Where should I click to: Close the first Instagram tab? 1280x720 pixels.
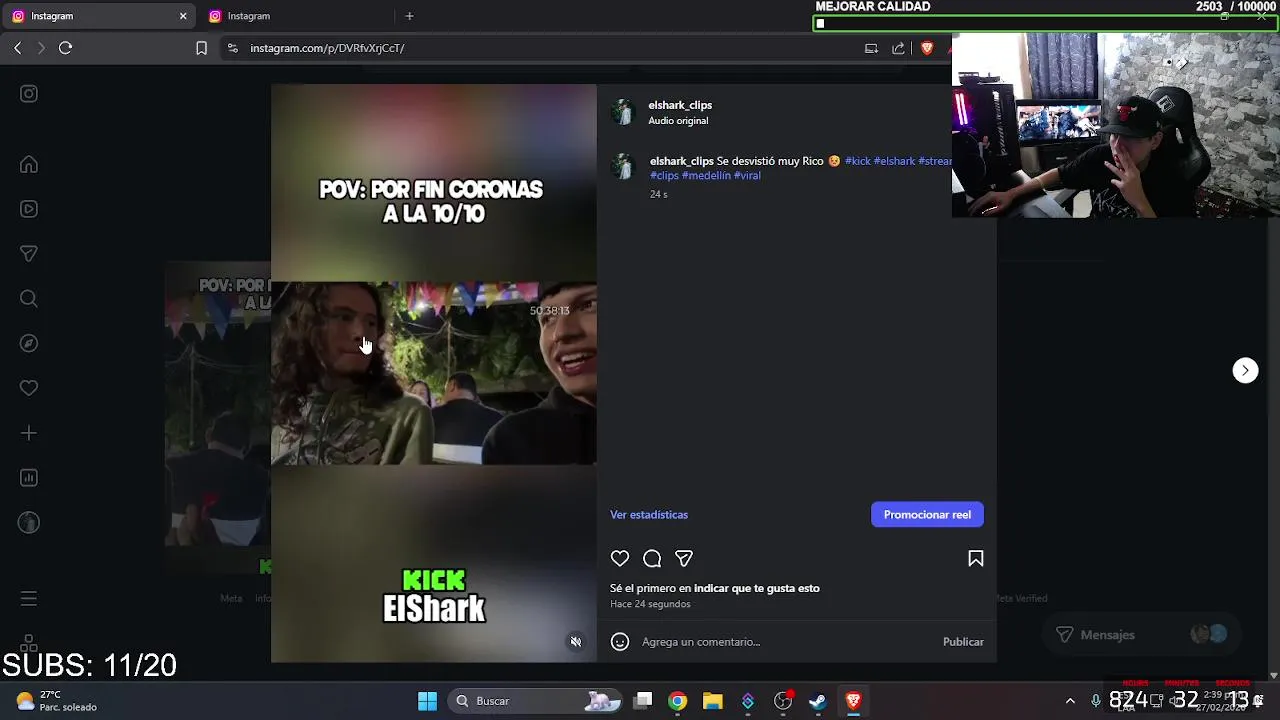pyautogui.click(x=183, y=16)
